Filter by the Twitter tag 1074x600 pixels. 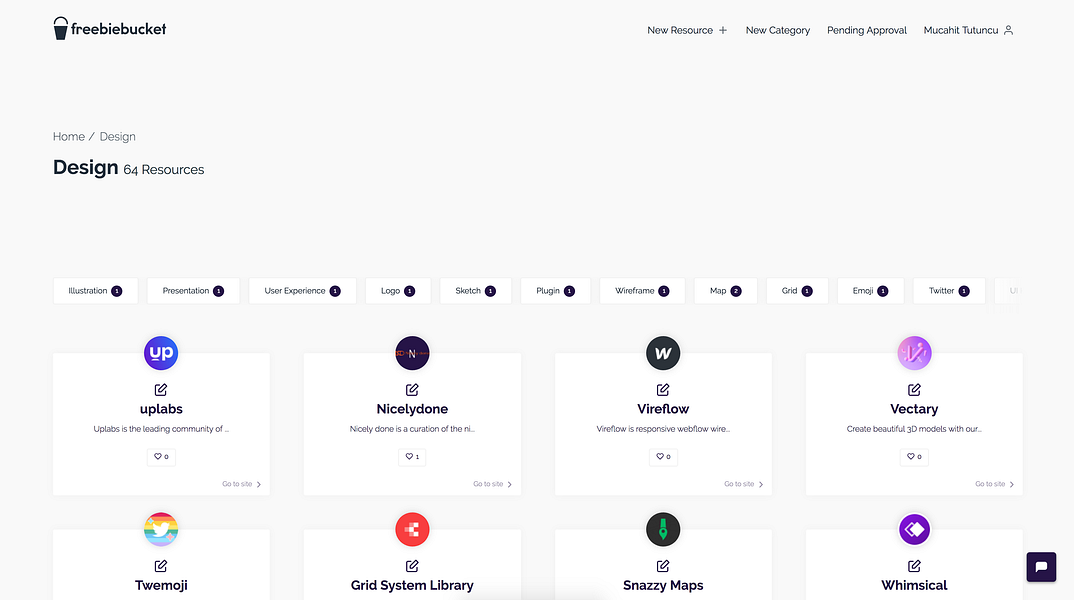949,291
